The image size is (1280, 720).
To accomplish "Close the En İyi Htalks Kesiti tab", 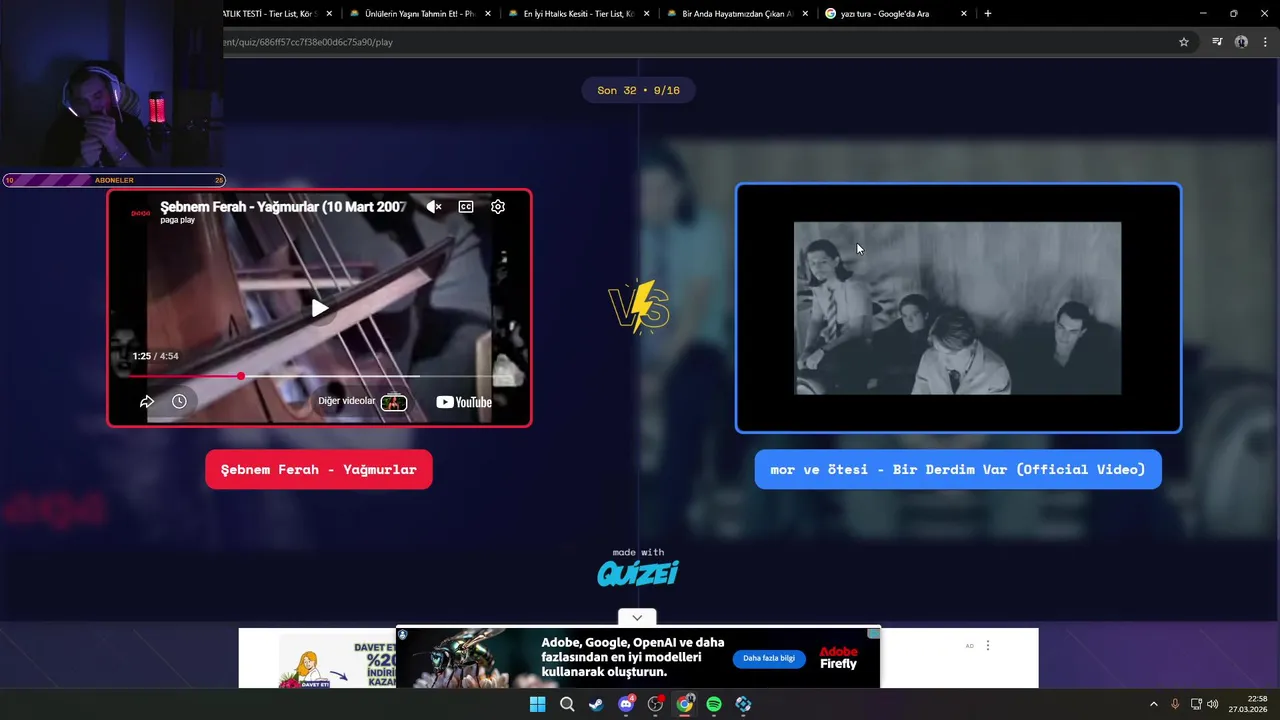I will click(646, 14).
